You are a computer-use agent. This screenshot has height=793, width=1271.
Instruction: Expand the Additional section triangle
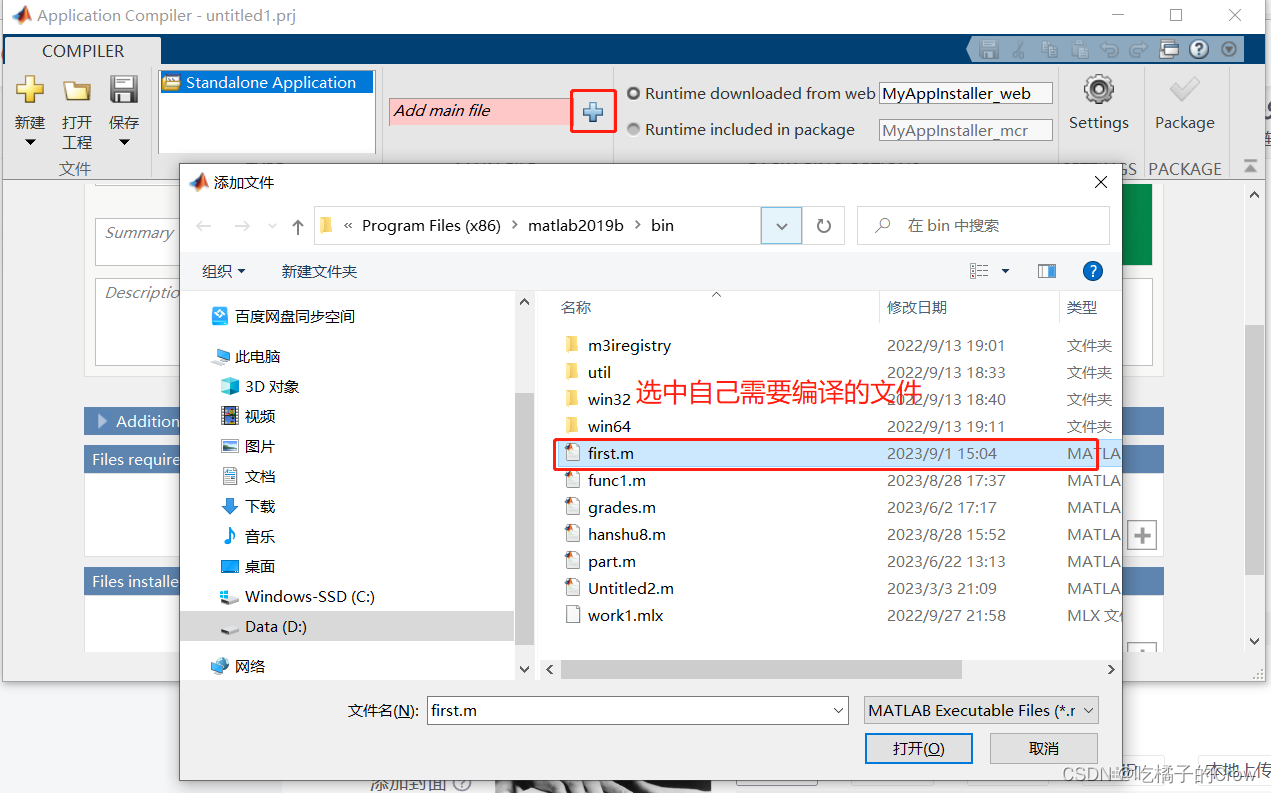point(103,421)
